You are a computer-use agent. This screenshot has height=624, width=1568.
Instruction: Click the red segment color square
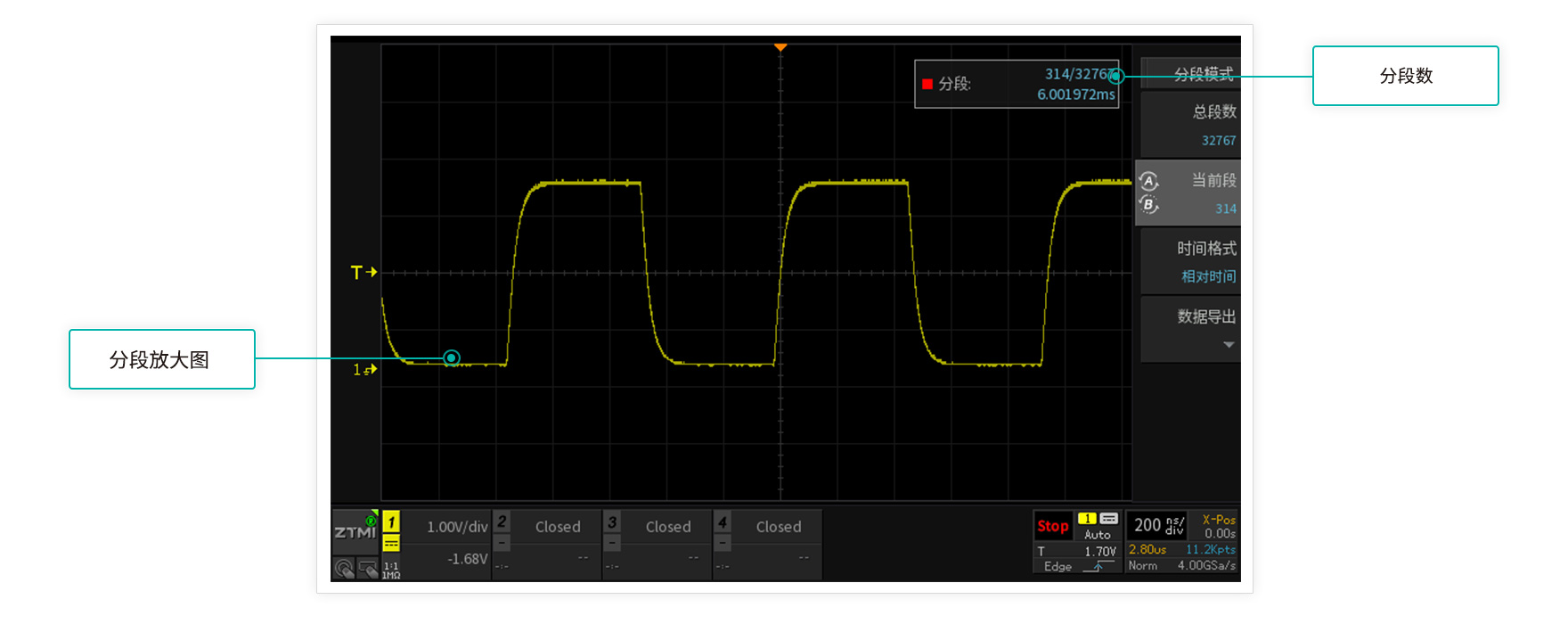click(927, 84)
